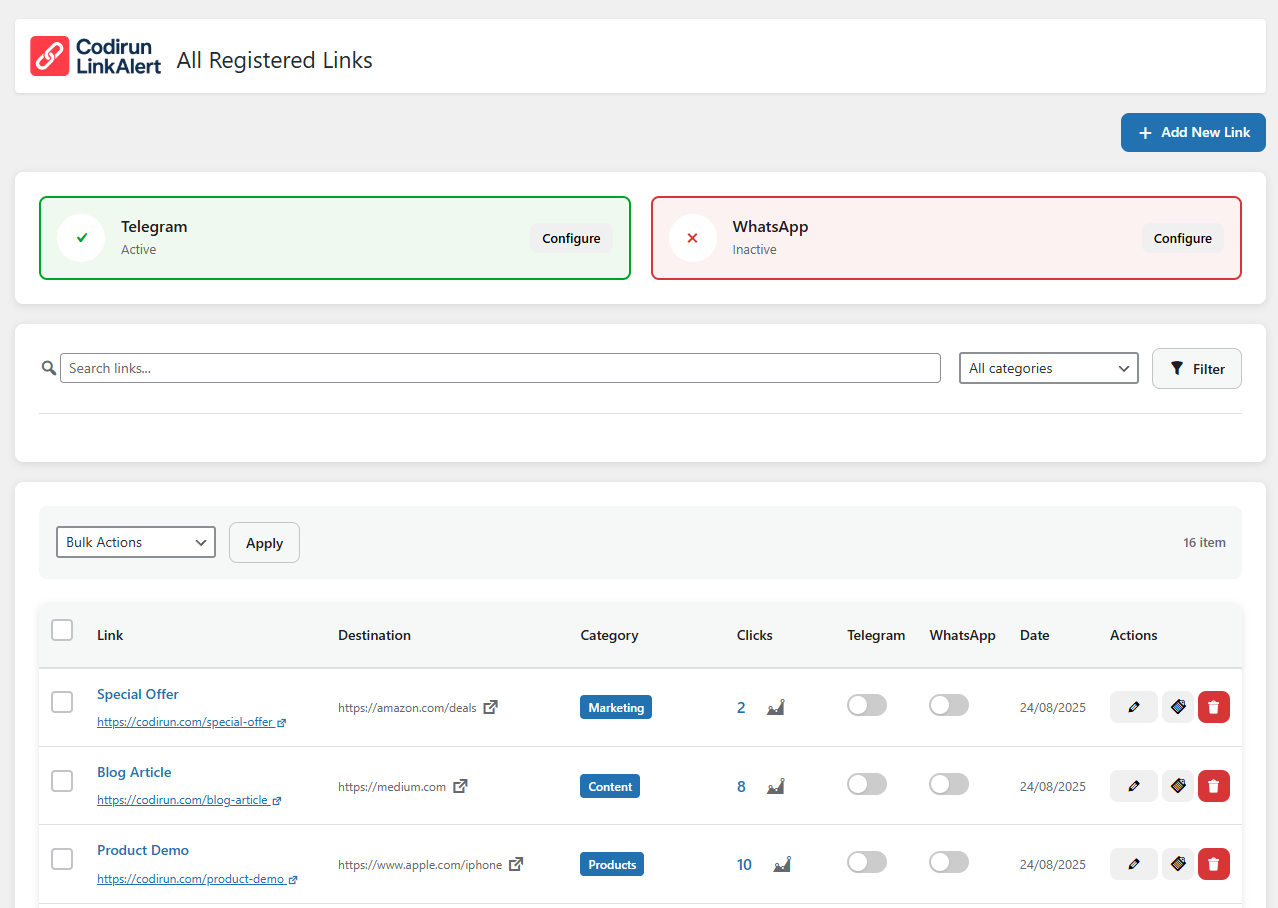Open the codirun.com/special-offer short link
This screenshot has width=1278, height=908.
click(x=185, y=722)
